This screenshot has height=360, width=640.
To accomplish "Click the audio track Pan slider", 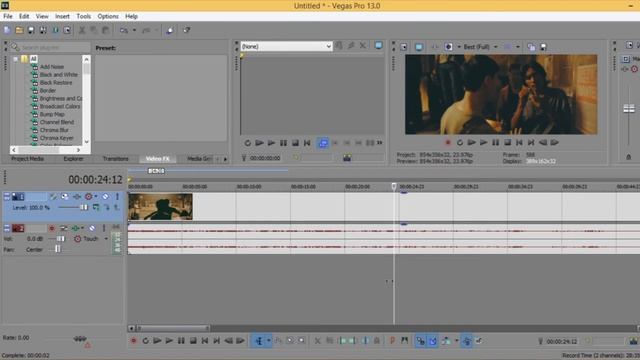I will click(x=58, y=249).
